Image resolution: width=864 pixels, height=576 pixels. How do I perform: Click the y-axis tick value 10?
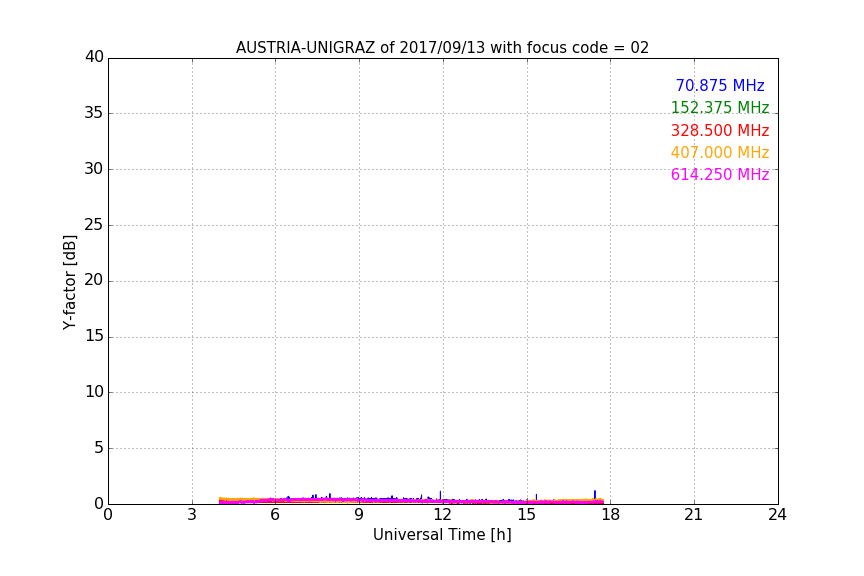94,392
